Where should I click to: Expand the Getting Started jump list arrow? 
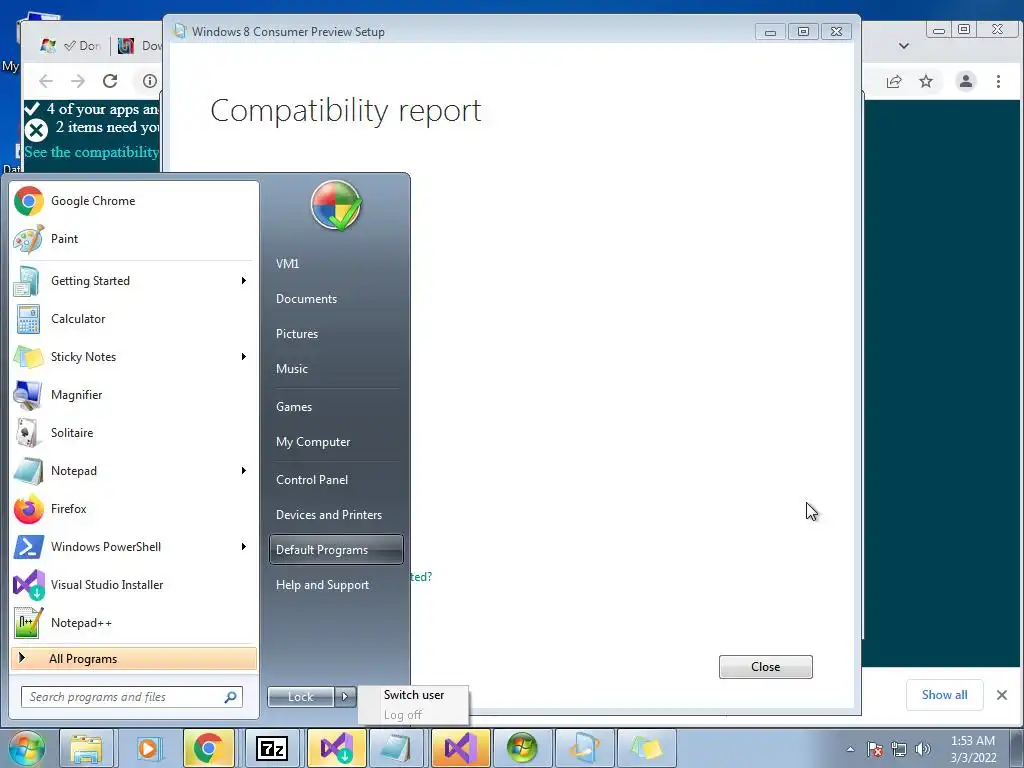[x=244, y=281]
